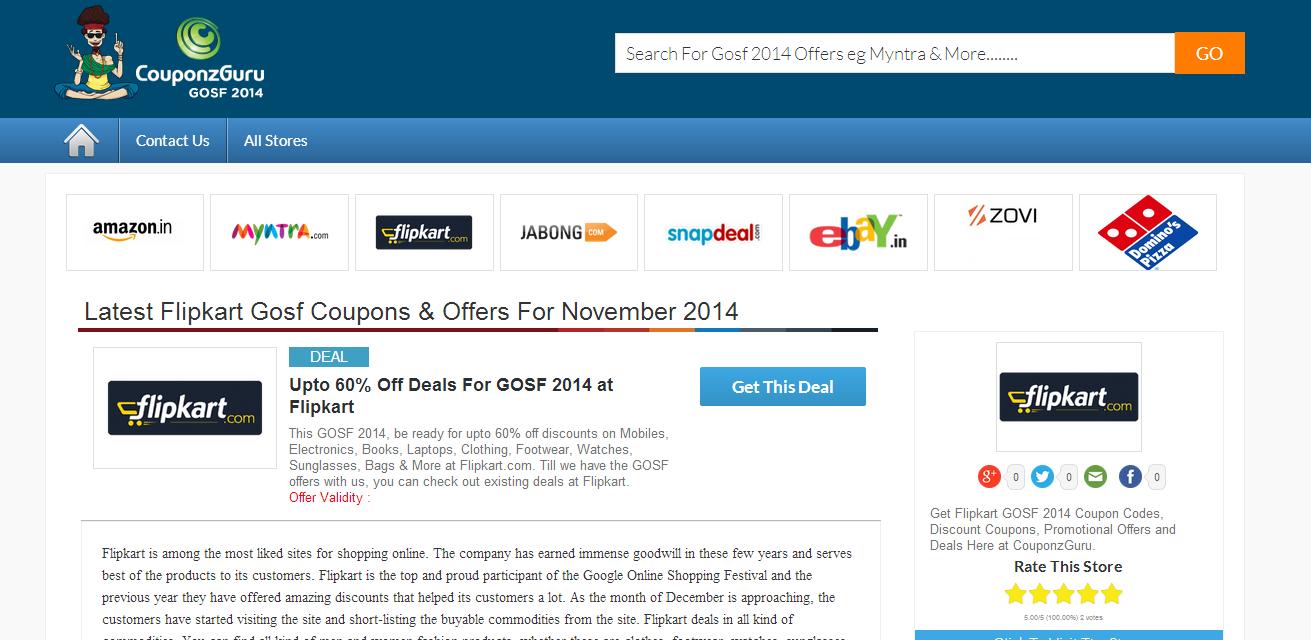The height and width of the screenshot is (640, 1311).
Task: Focus the Gosf 2014 offers search field
Action: coord(895,54)
